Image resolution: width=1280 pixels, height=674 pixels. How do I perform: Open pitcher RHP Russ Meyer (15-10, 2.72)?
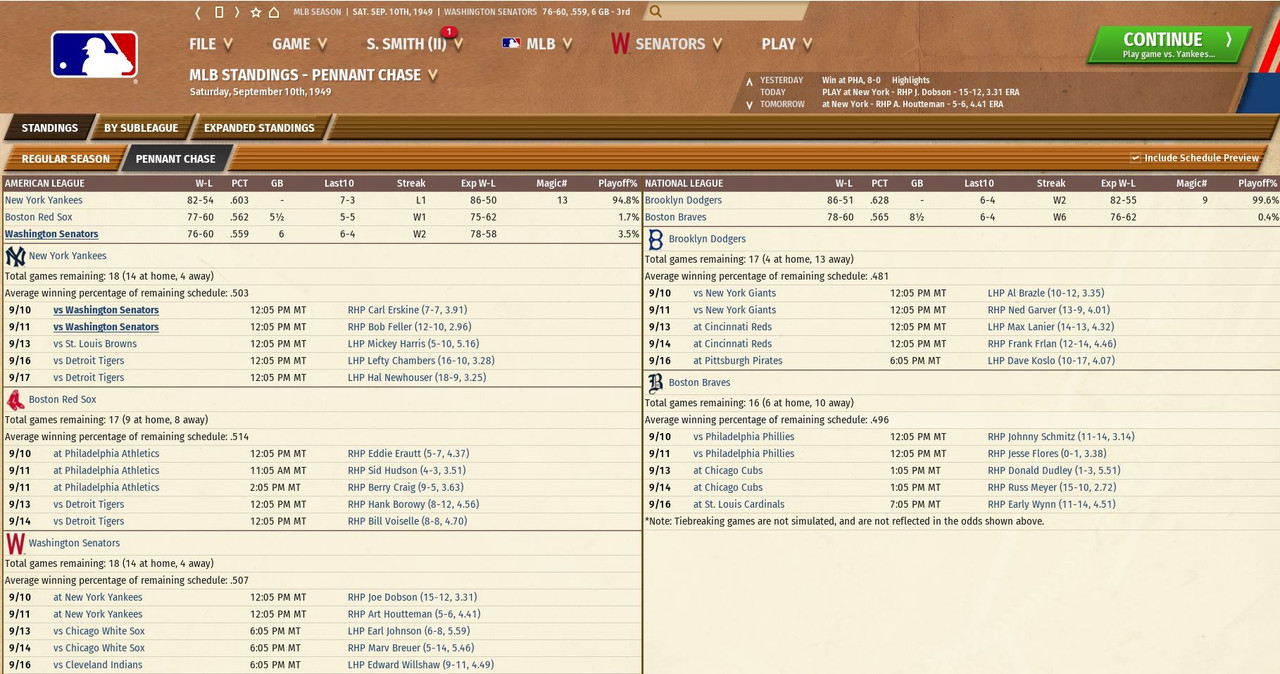(1052, 488)
